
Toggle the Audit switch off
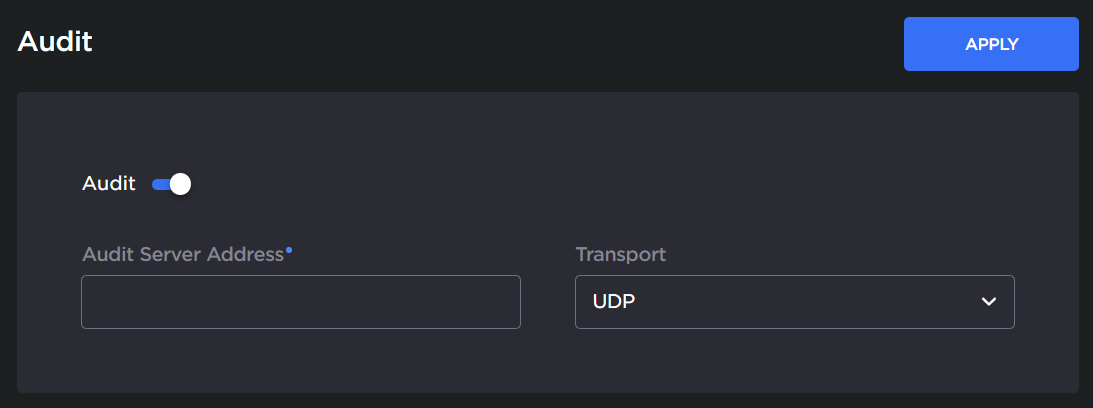coord(171,184)
